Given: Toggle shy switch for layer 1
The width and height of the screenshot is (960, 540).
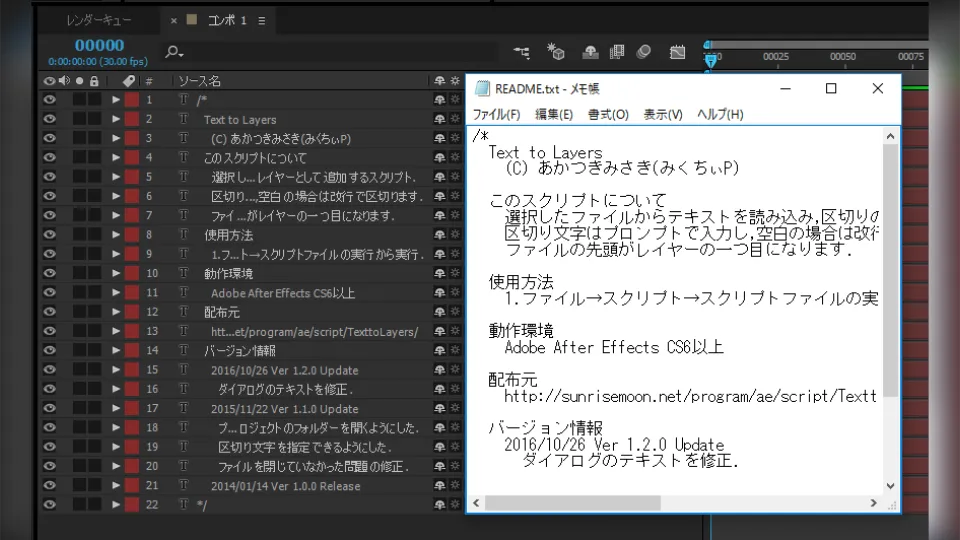Looking at the screenshot, I should click(x=440, y=100).
